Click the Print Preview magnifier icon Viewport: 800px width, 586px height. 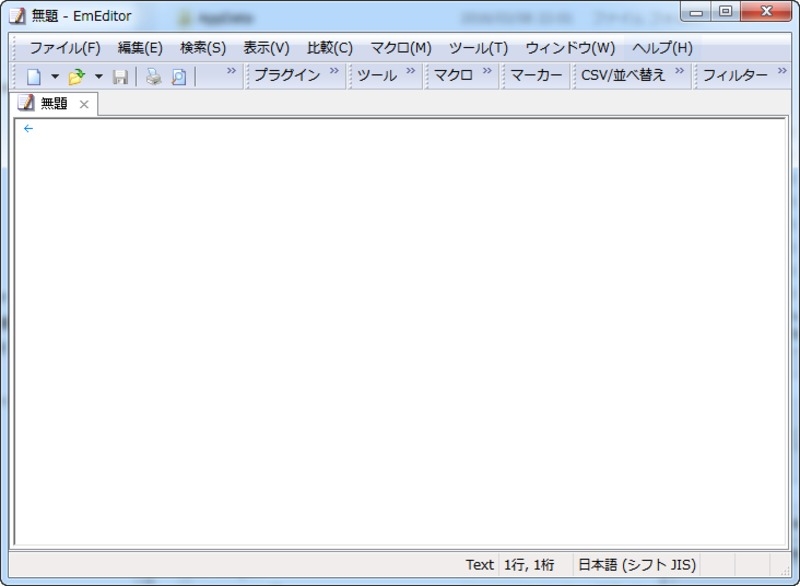tap(179, 77)
